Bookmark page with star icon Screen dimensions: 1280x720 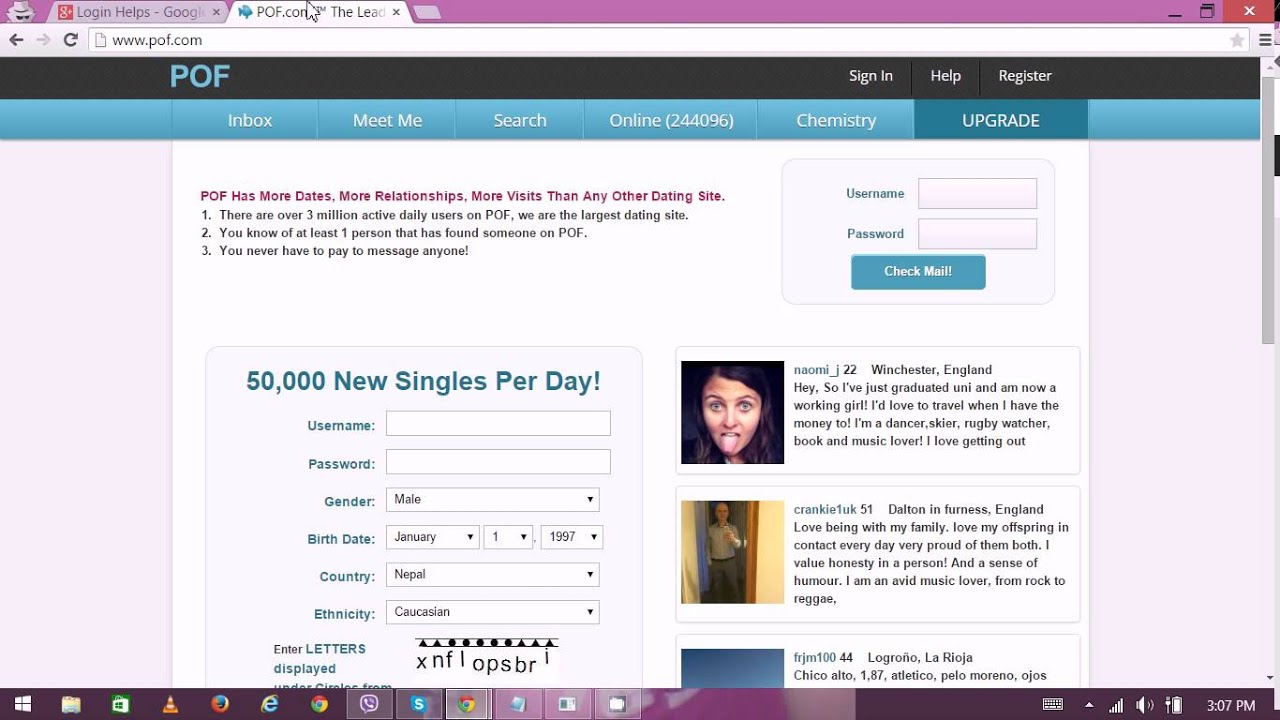pos(1237,40)
